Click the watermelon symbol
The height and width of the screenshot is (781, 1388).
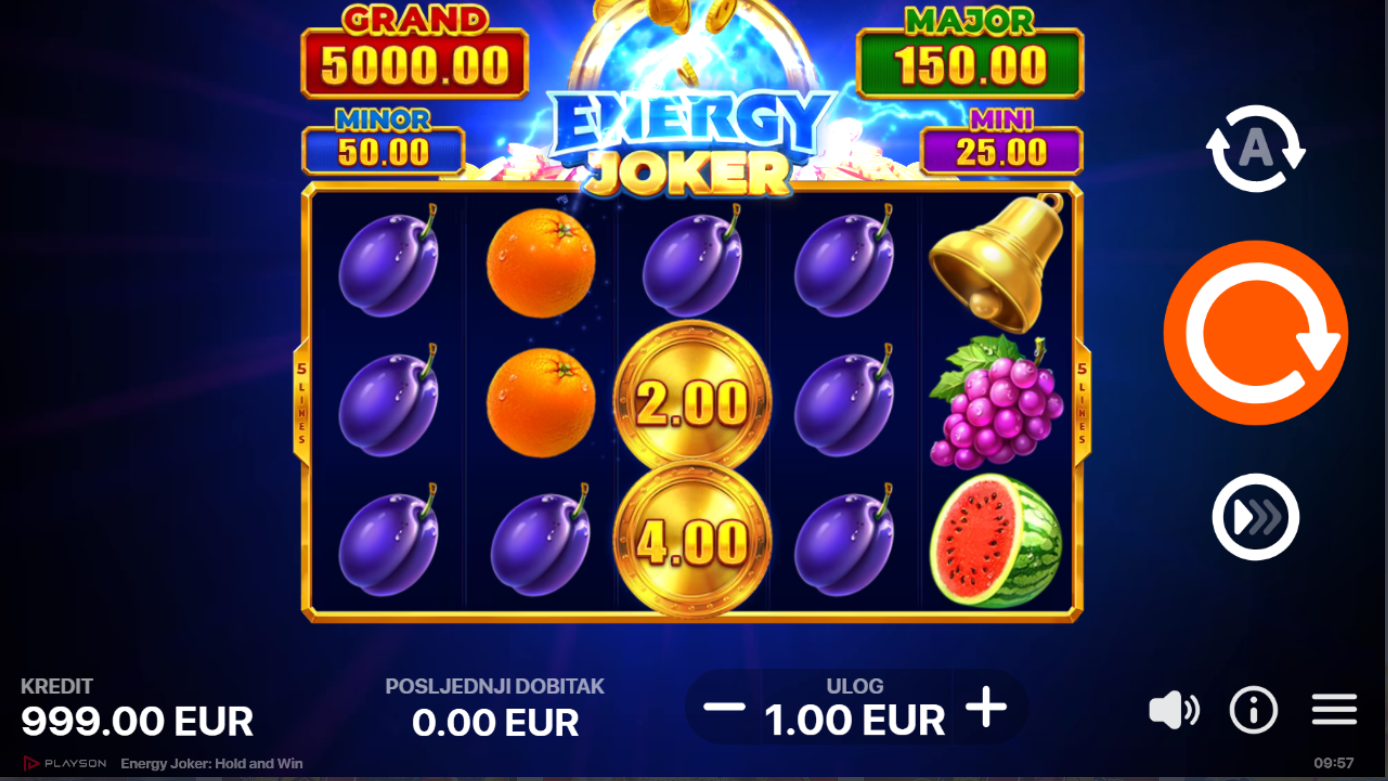[996, 541]
